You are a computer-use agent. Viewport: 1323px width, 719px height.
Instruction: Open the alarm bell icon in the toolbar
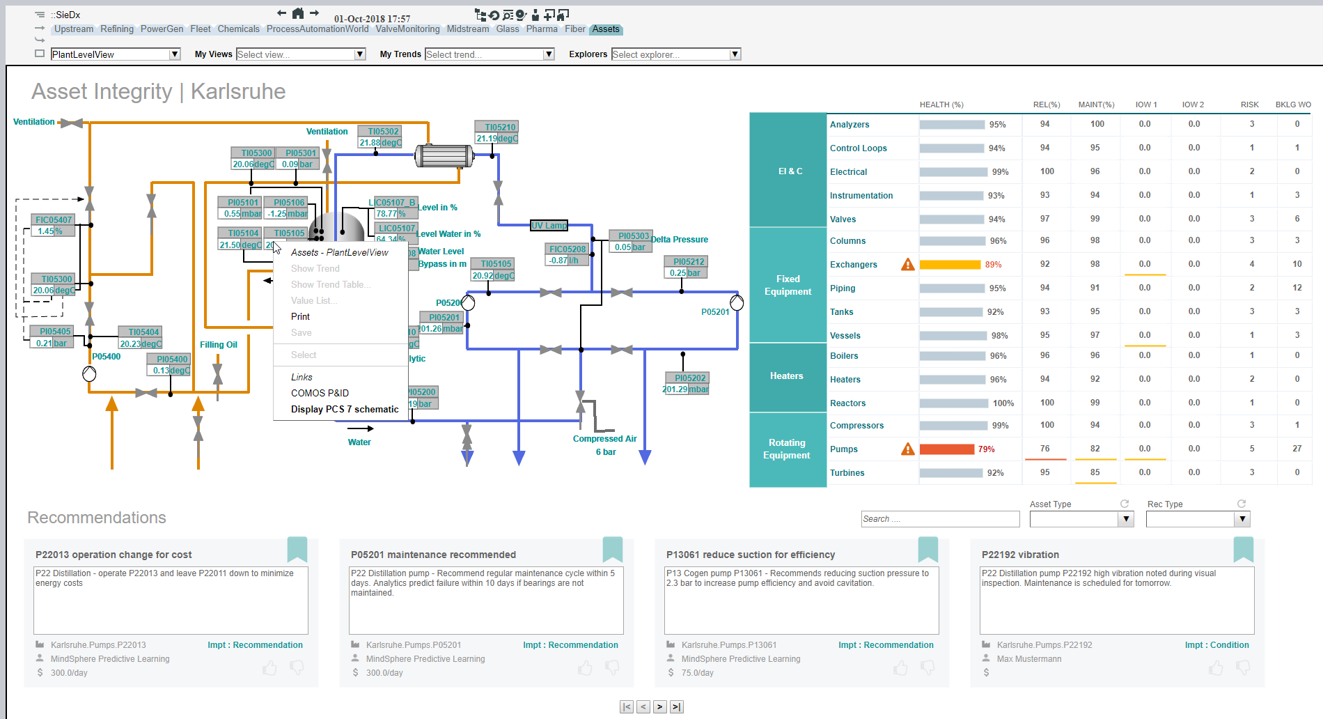(521, 14)
